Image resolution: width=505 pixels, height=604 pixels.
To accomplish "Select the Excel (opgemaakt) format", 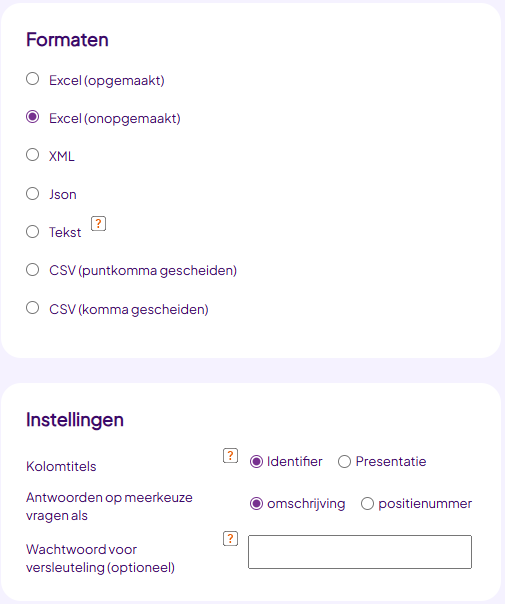I will 32,79.
